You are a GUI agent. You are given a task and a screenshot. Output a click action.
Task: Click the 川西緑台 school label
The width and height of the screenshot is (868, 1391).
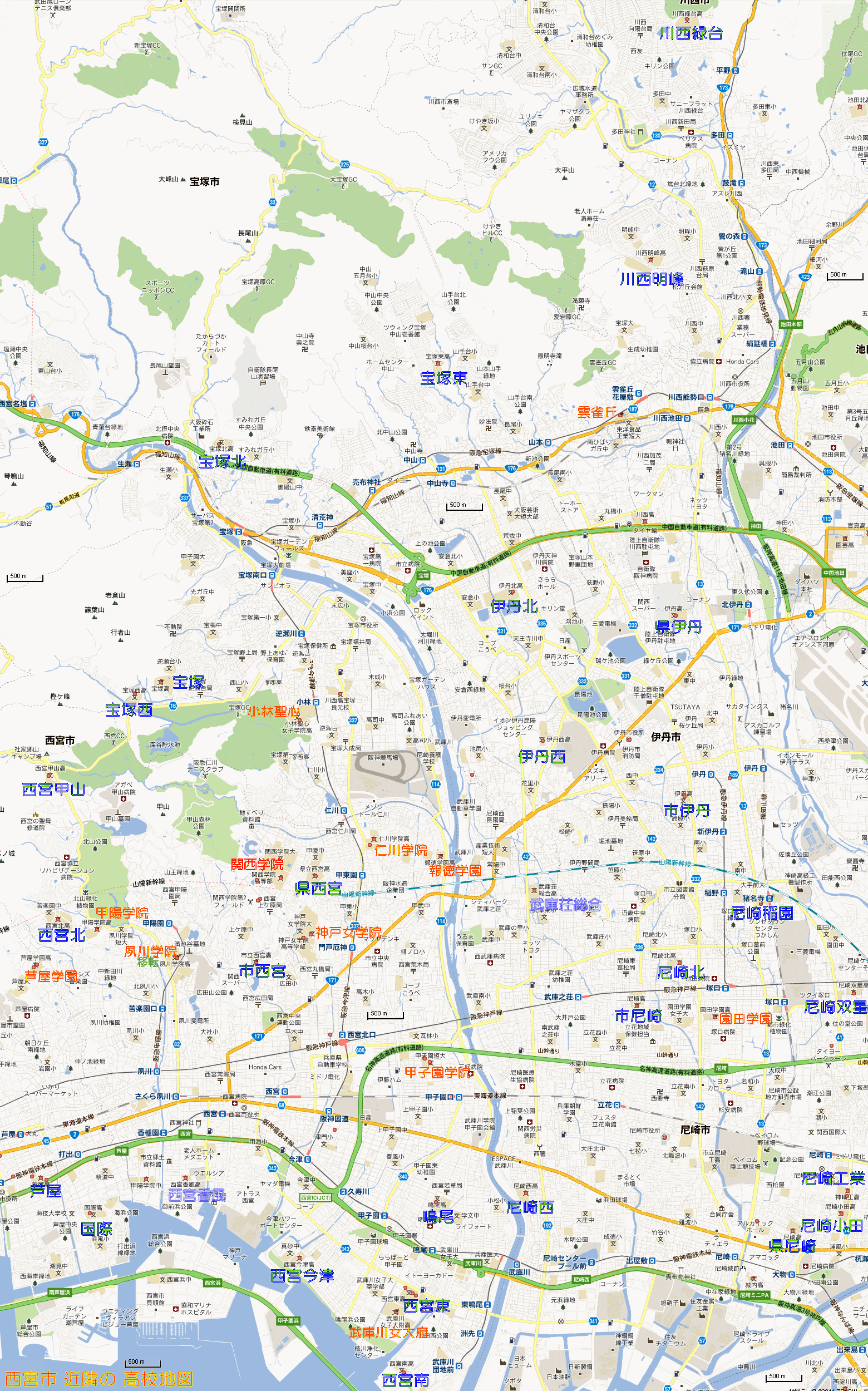(x=691, y=33)
